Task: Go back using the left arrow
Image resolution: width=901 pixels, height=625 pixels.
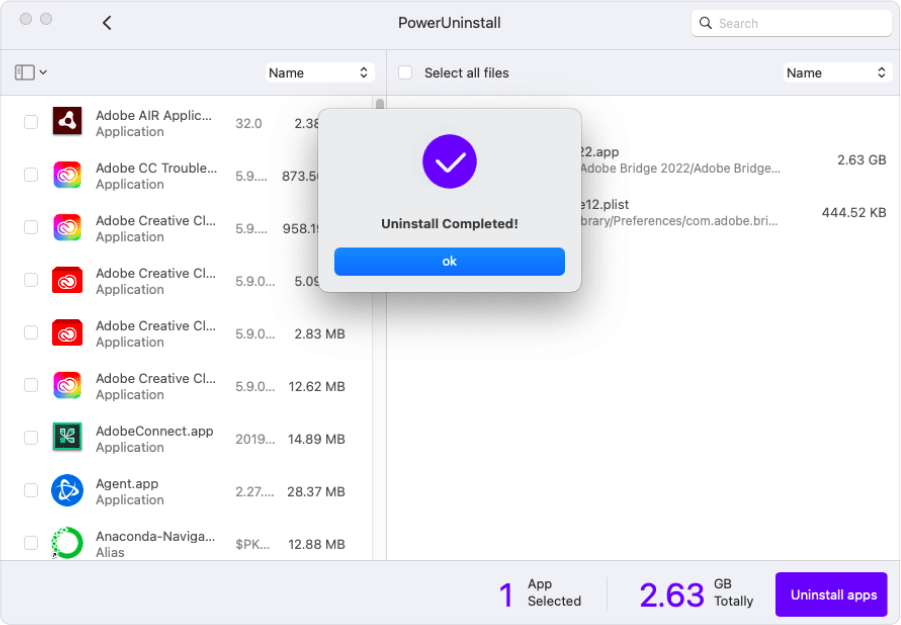Action: click(107, 23)
